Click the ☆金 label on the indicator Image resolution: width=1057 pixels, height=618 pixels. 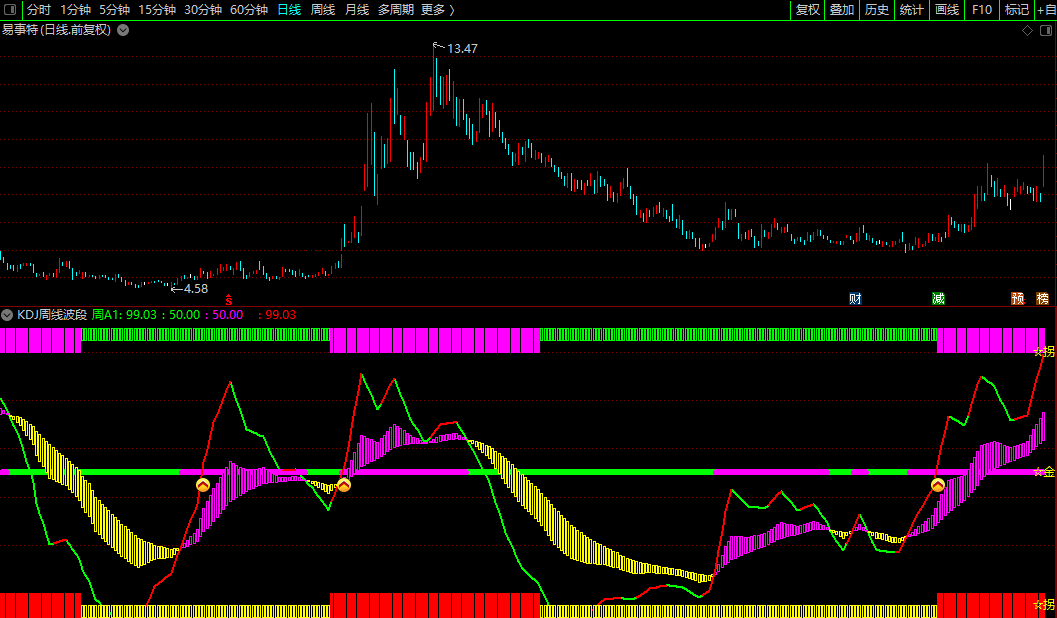(1044, 472)
